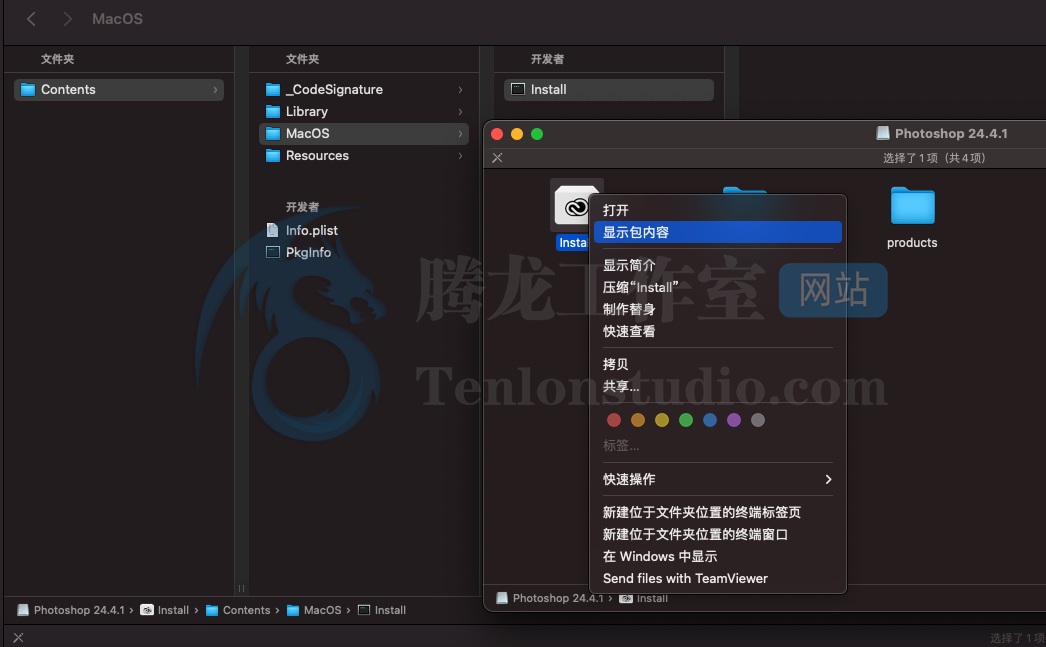This screenshot has height=647, width=1046.
Task: Expand the Library row chevron
Action: pos(460,111)
